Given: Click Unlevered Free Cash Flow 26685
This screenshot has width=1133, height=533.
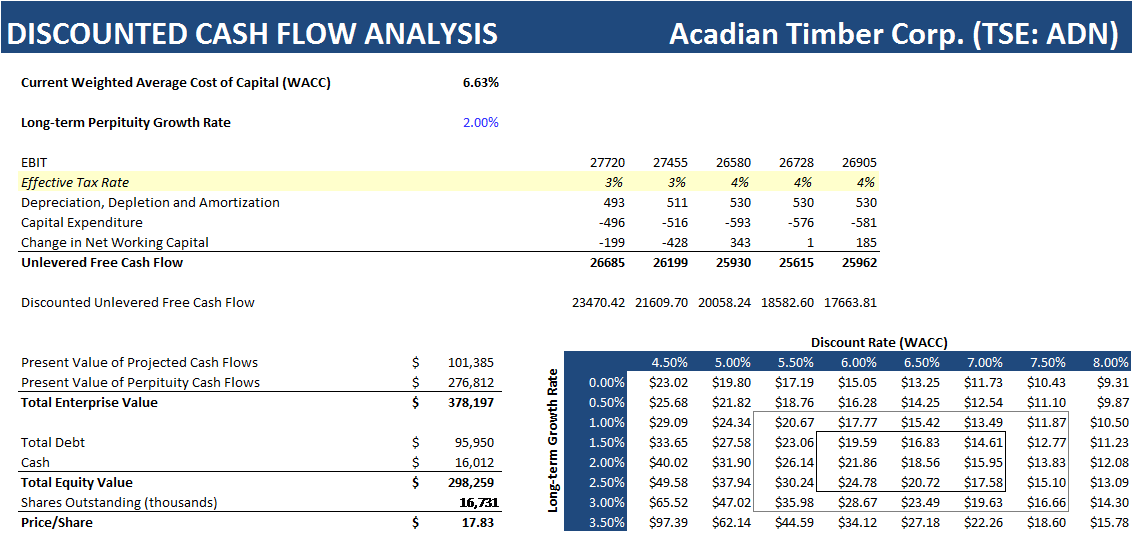Looking at the screenshot, I should coord(608,263).
